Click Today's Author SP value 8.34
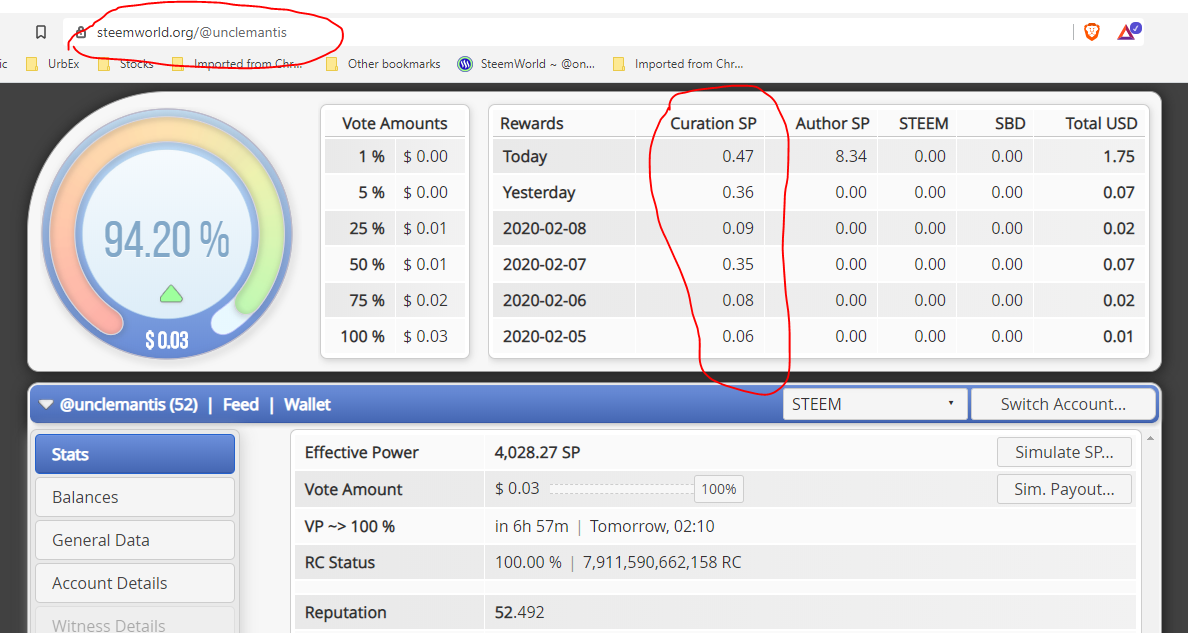The width and height of the screenshot is (1188, 633). tap(851, 156)
